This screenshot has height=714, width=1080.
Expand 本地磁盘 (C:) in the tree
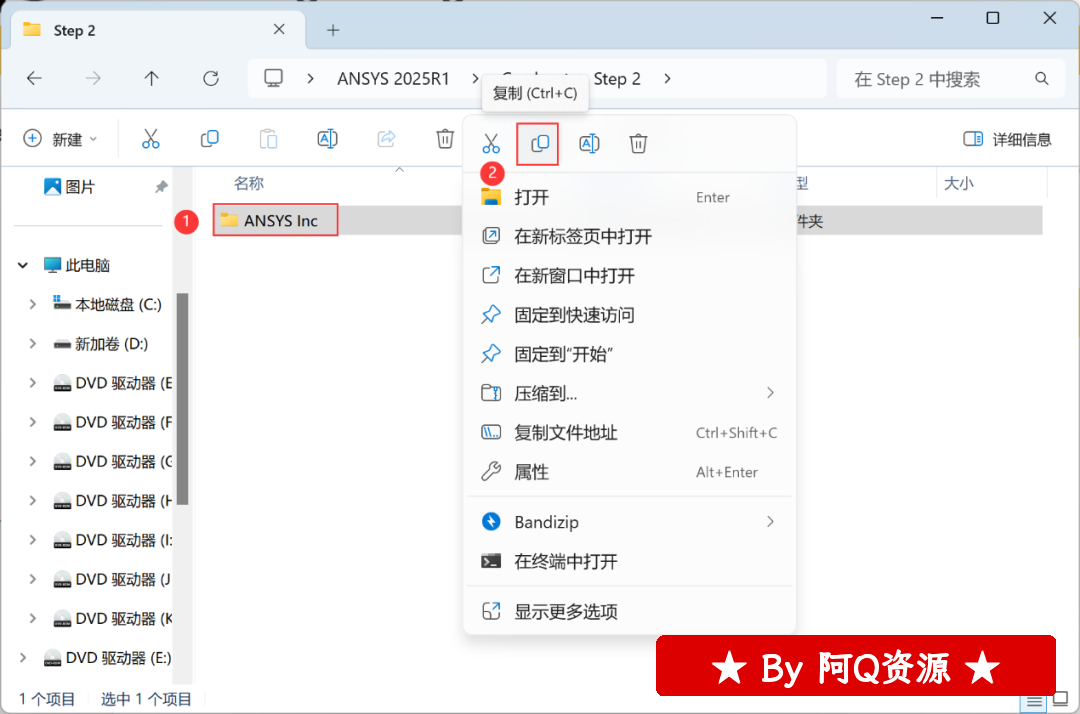pyautogui.click(x=32, y=304)
